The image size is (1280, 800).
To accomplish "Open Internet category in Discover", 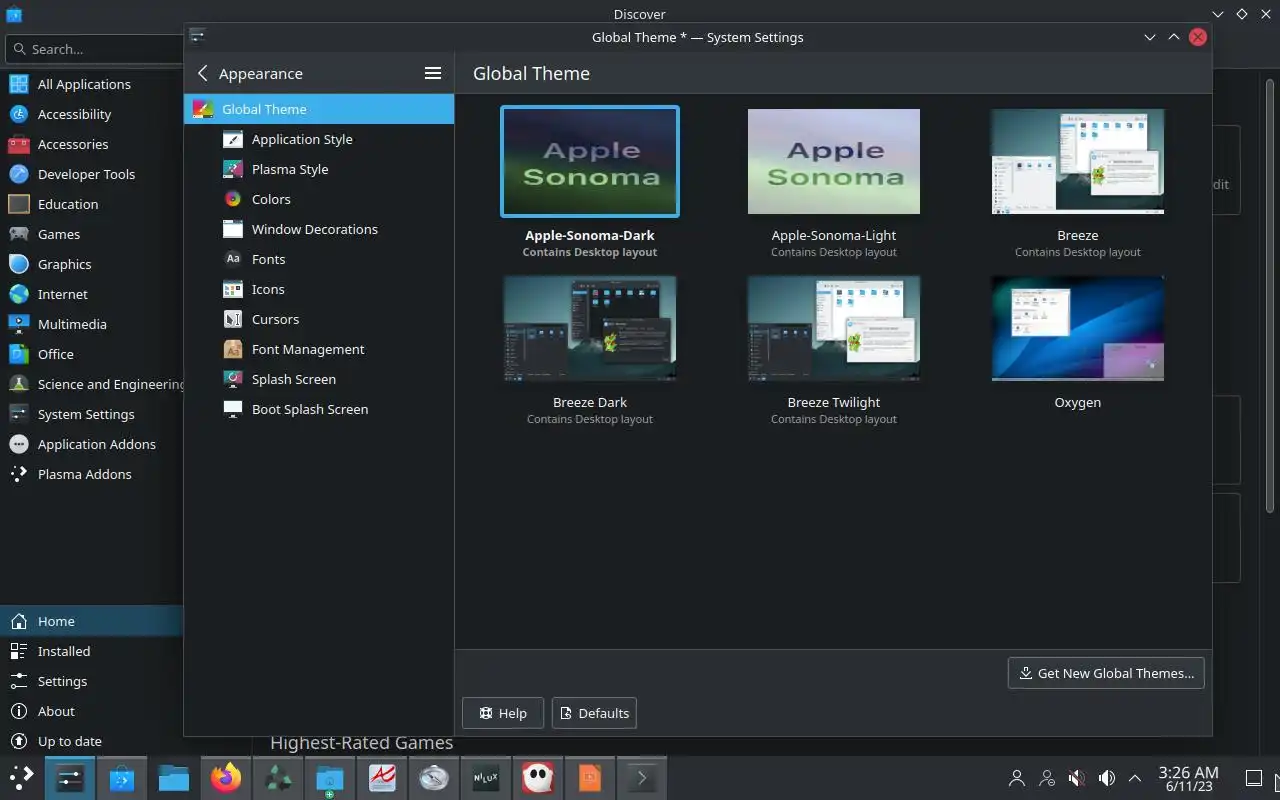I will tap(92, 294).
